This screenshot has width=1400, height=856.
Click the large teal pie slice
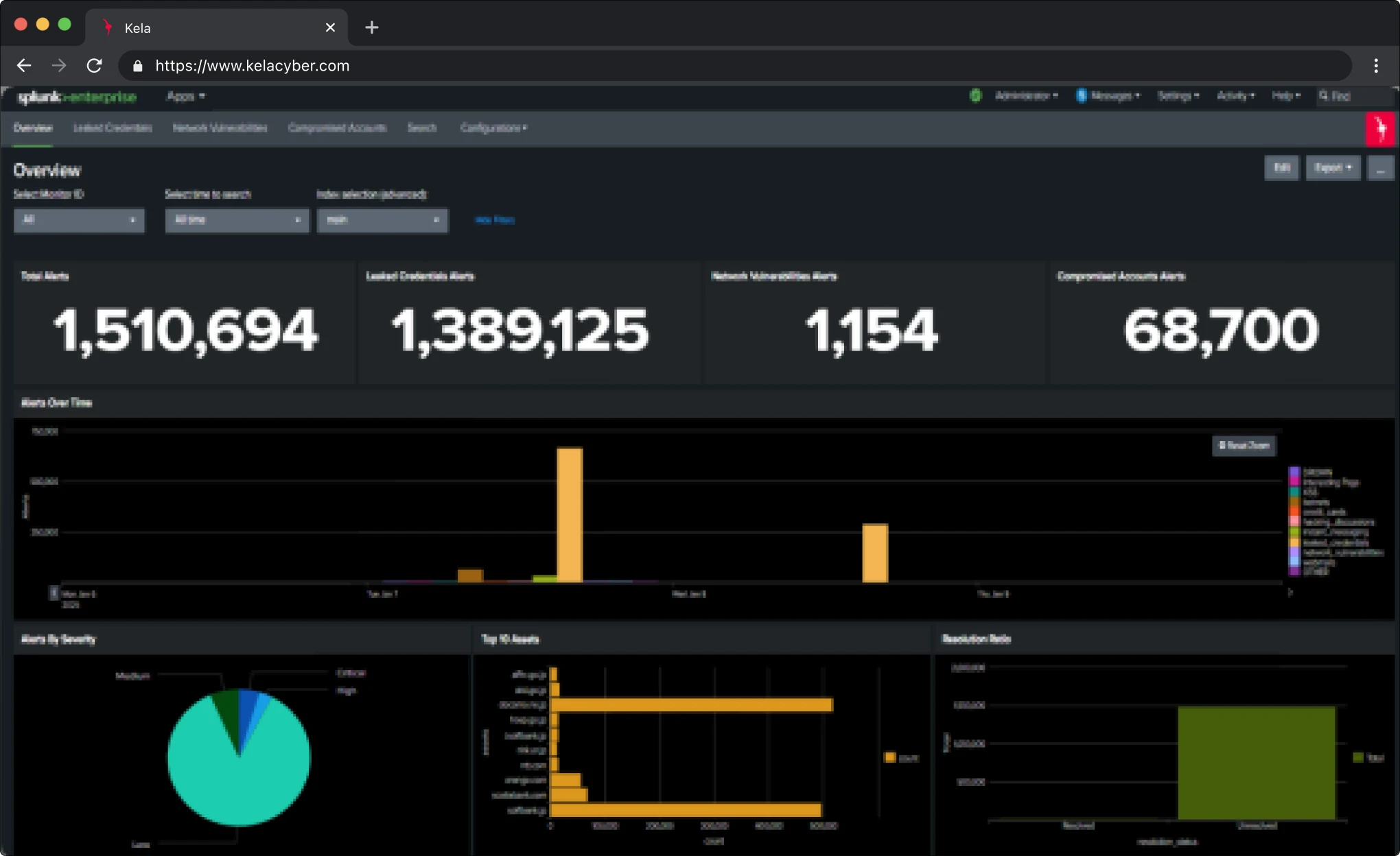coord(240,782)
